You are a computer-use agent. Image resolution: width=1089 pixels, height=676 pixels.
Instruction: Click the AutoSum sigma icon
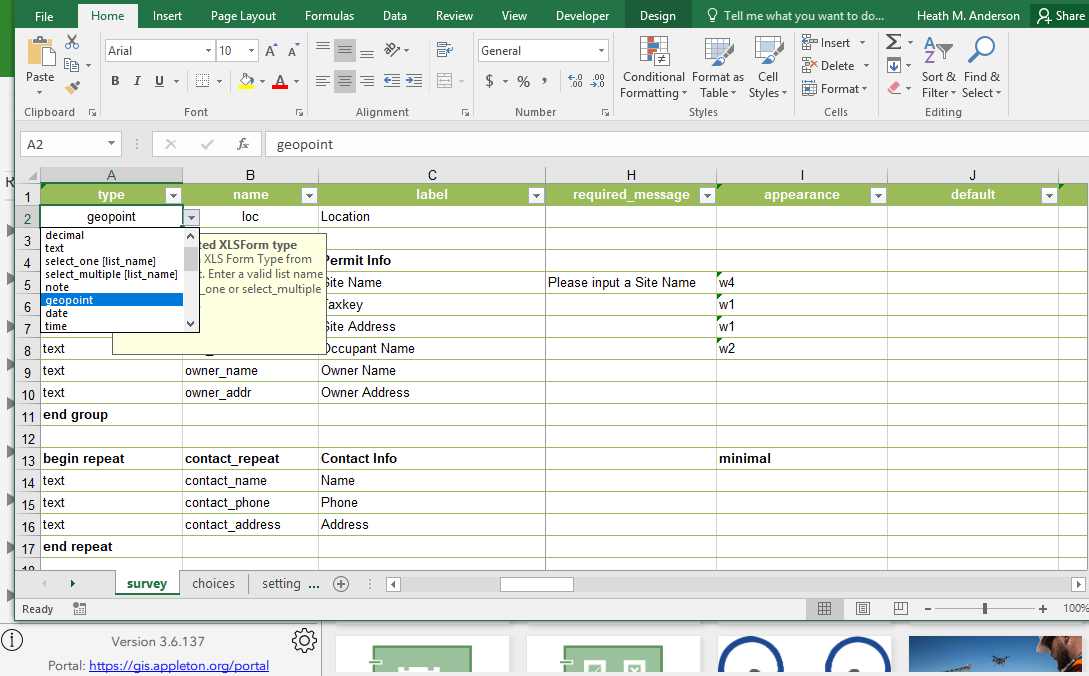893,42
